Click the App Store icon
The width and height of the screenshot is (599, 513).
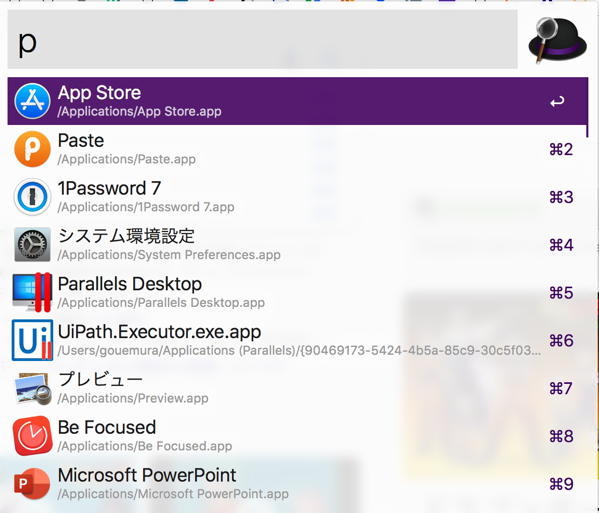tap(32, 101)
